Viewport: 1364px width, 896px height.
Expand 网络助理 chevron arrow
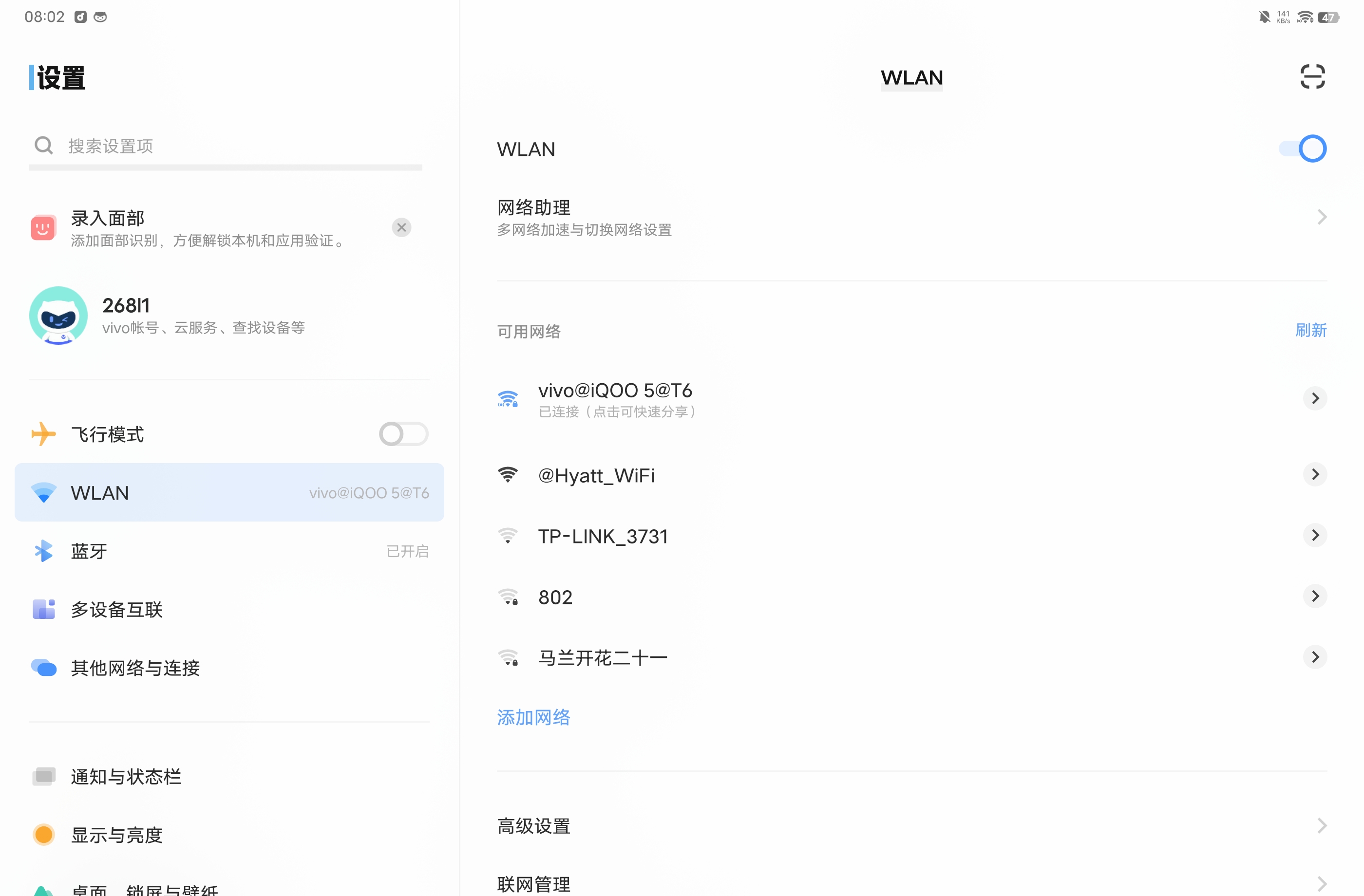point(1322,217)
